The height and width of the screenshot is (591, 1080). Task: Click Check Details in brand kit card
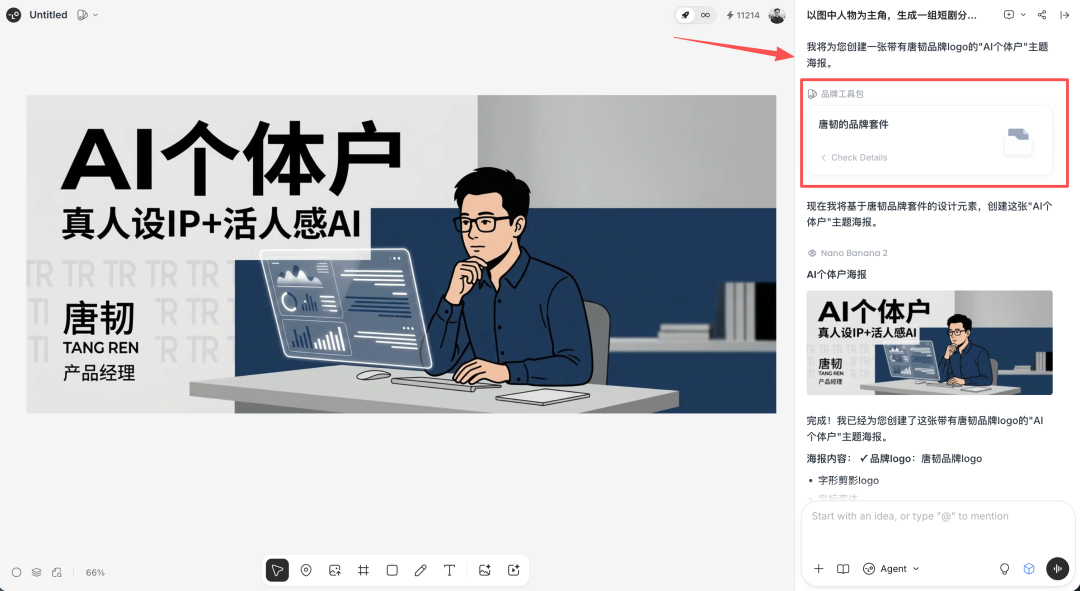coord(858,157)
